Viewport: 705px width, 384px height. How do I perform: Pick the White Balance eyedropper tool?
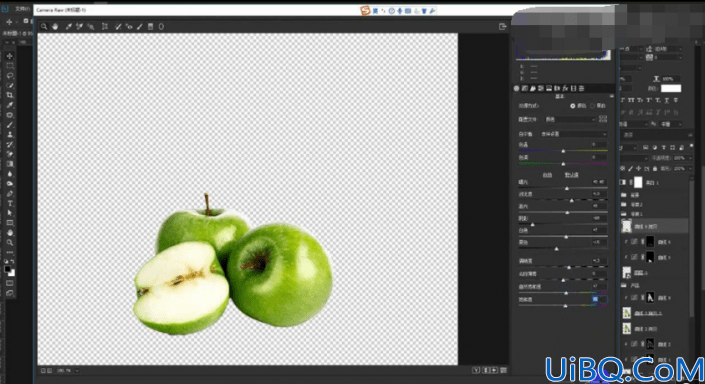68,27
